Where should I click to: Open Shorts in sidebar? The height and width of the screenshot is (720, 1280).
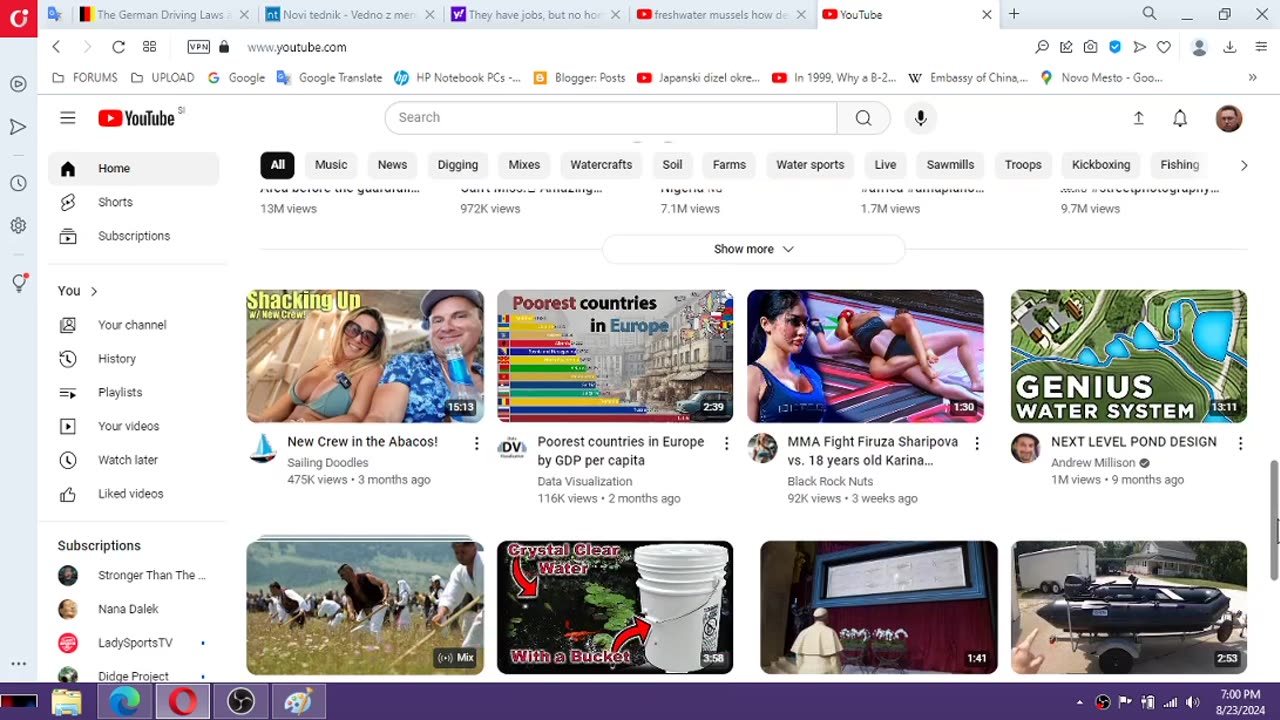[x=134, y=202]
